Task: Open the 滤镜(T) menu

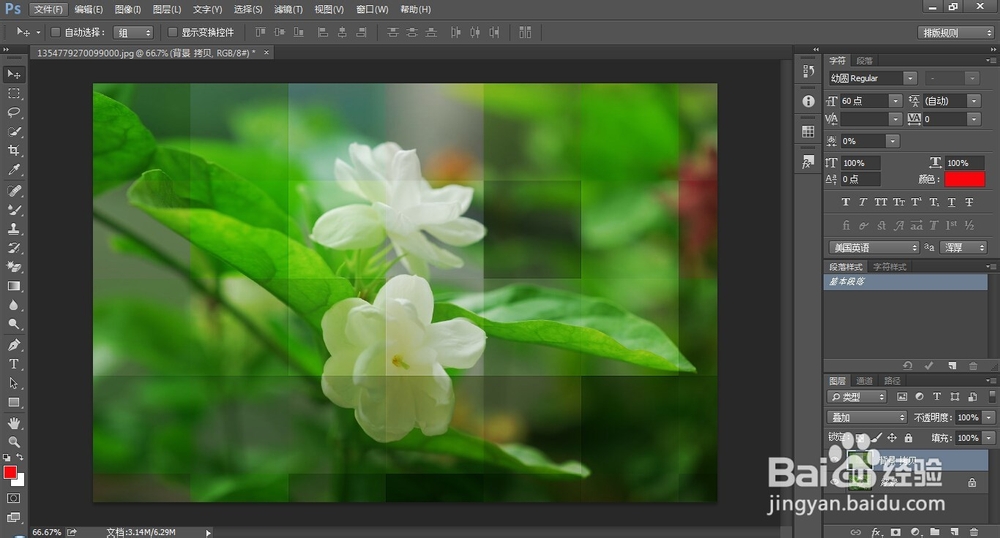Action: pyautogui.click(x=288, y=9)
